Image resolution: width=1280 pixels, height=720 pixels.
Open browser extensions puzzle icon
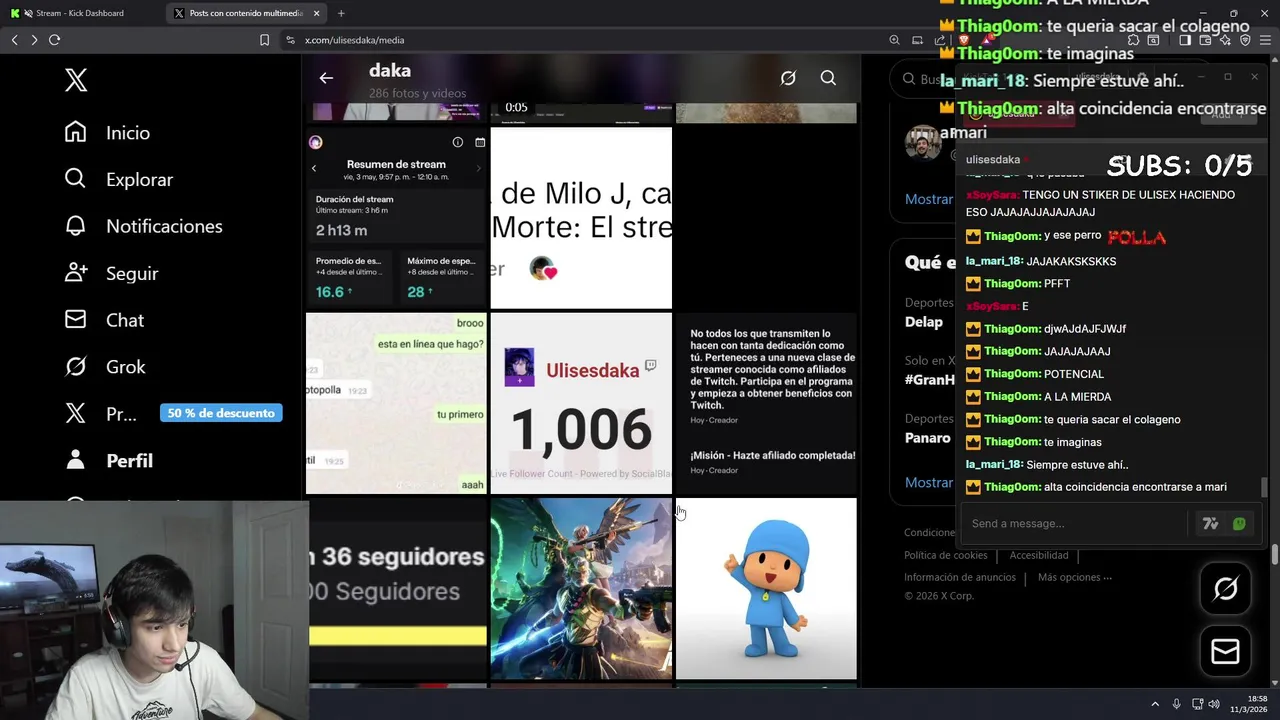[1133, 40]
